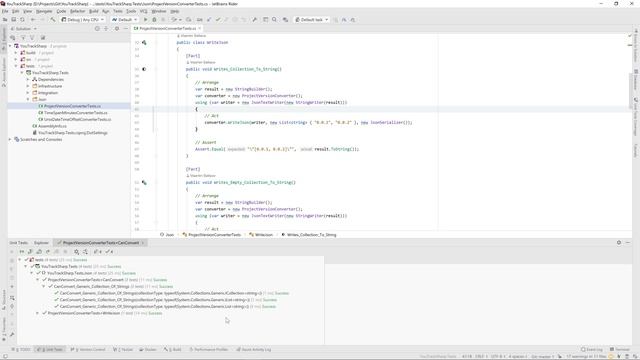This screenshot has width=640, height=360.
Task: Open the NuGet tool window button
Action: 123,349
